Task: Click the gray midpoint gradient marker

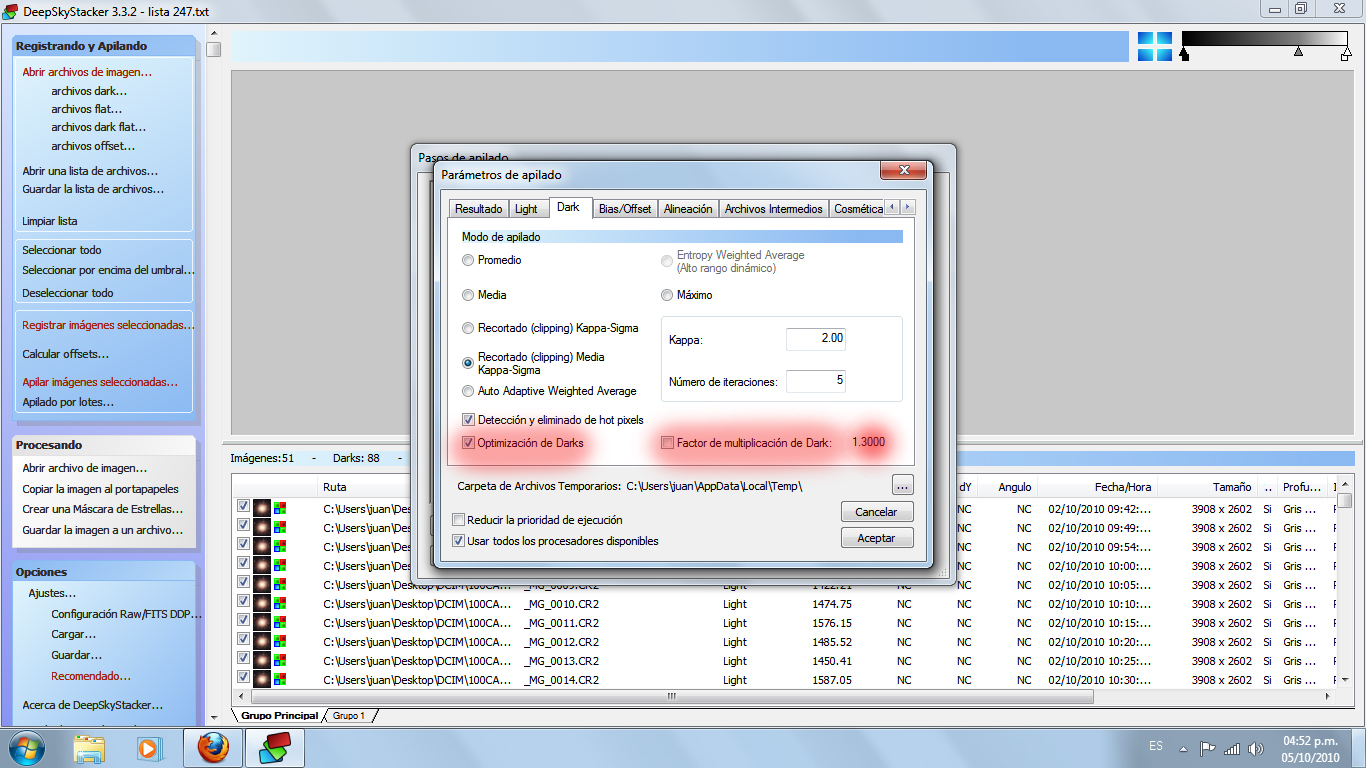Action: [x=1298, y=51]
